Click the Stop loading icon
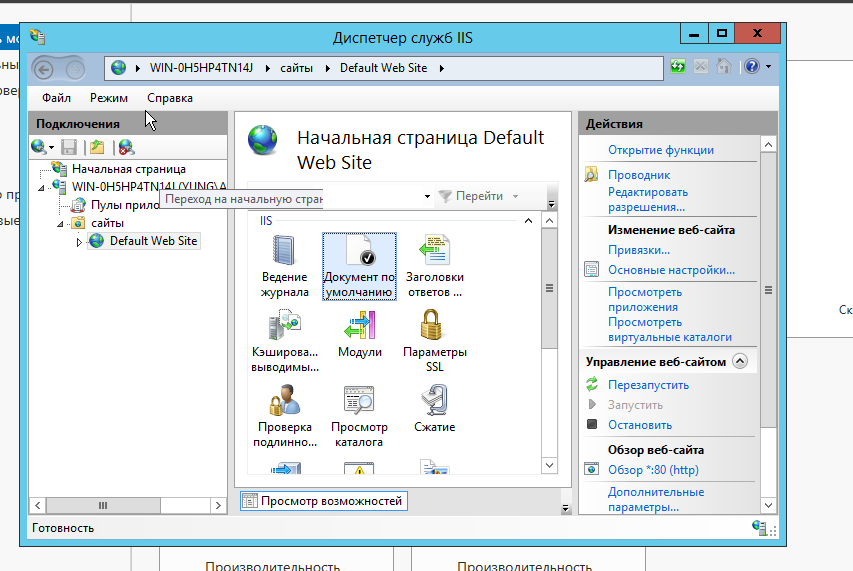853x571 pixels. point(701,66)
